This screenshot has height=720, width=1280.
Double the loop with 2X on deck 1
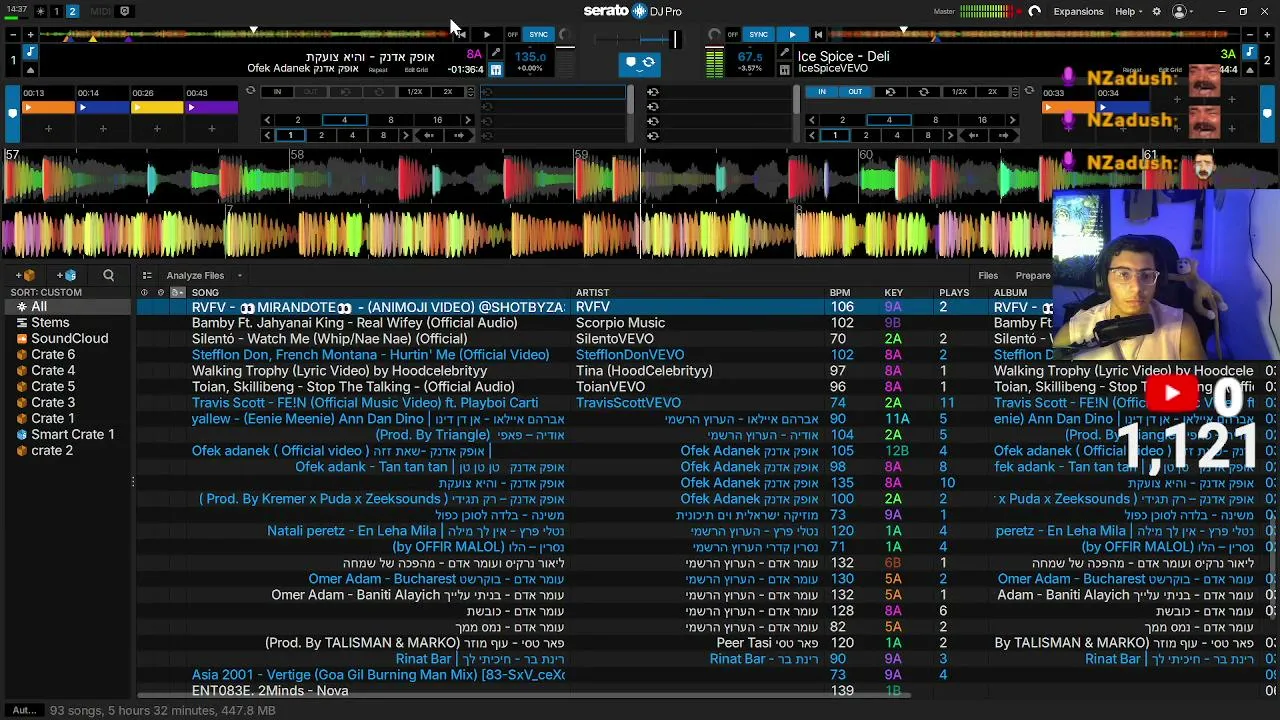click(x=448, y=92)
